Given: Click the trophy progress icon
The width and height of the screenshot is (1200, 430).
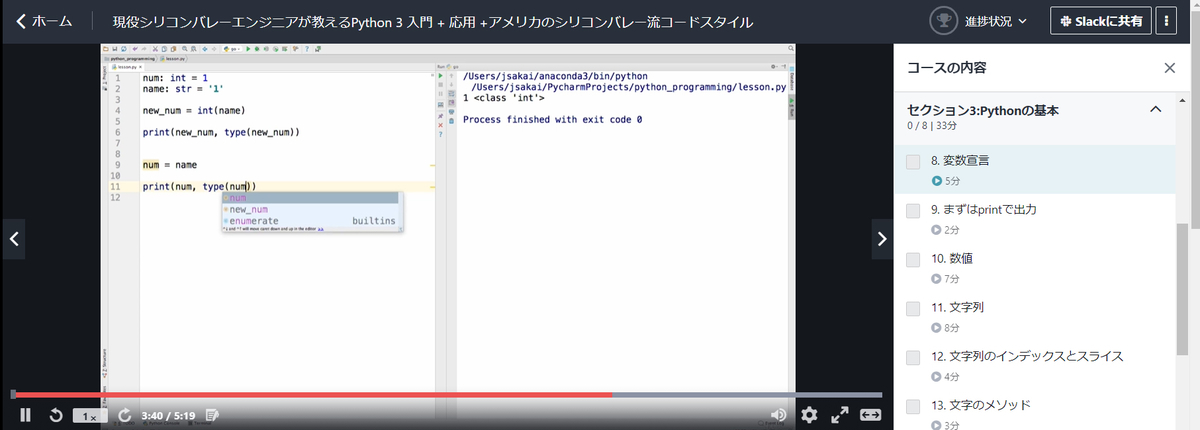Looking at the screenshot, I should [943, 21].
